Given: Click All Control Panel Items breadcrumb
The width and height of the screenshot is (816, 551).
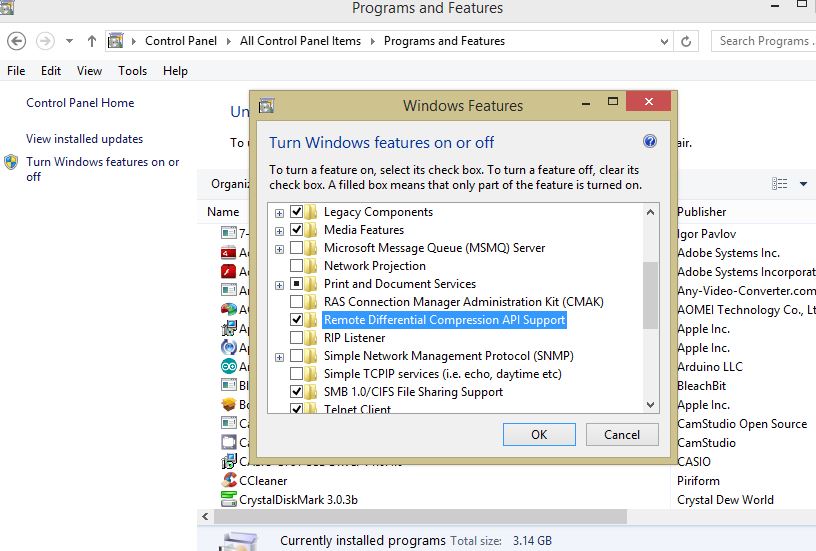Looking at the screenshot, I should click(x=300, y=41).
